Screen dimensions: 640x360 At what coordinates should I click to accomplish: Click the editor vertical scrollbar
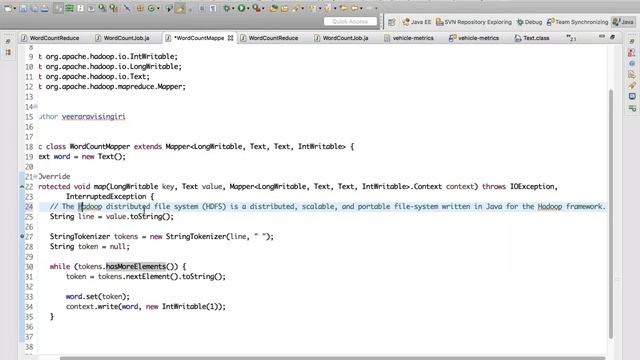click(x=611, y=213)
